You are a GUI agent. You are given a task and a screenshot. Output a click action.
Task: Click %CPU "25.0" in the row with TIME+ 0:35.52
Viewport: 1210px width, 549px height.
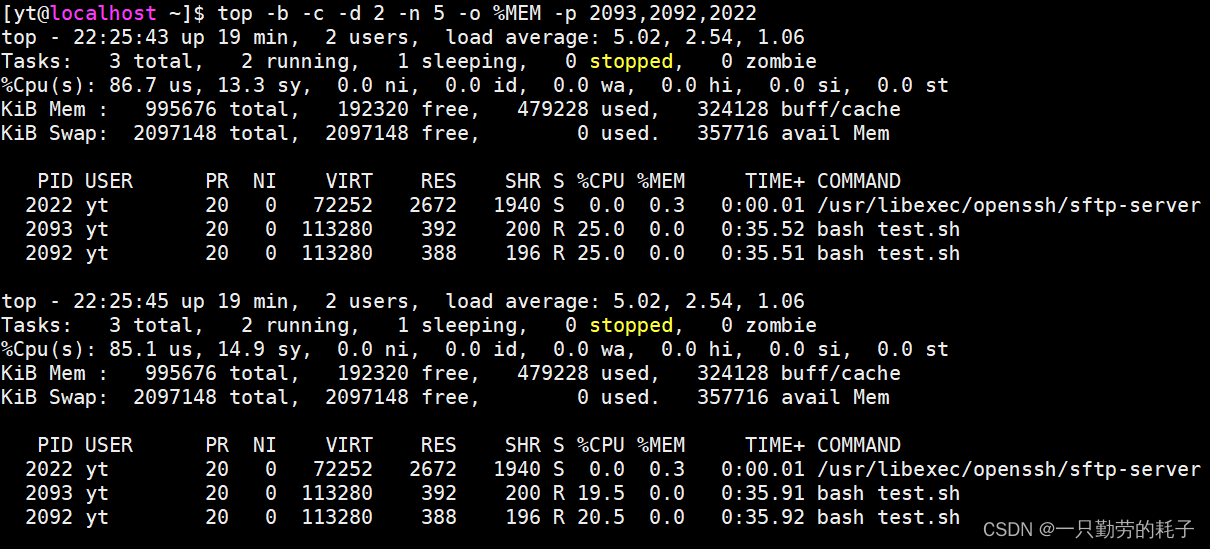601,229
